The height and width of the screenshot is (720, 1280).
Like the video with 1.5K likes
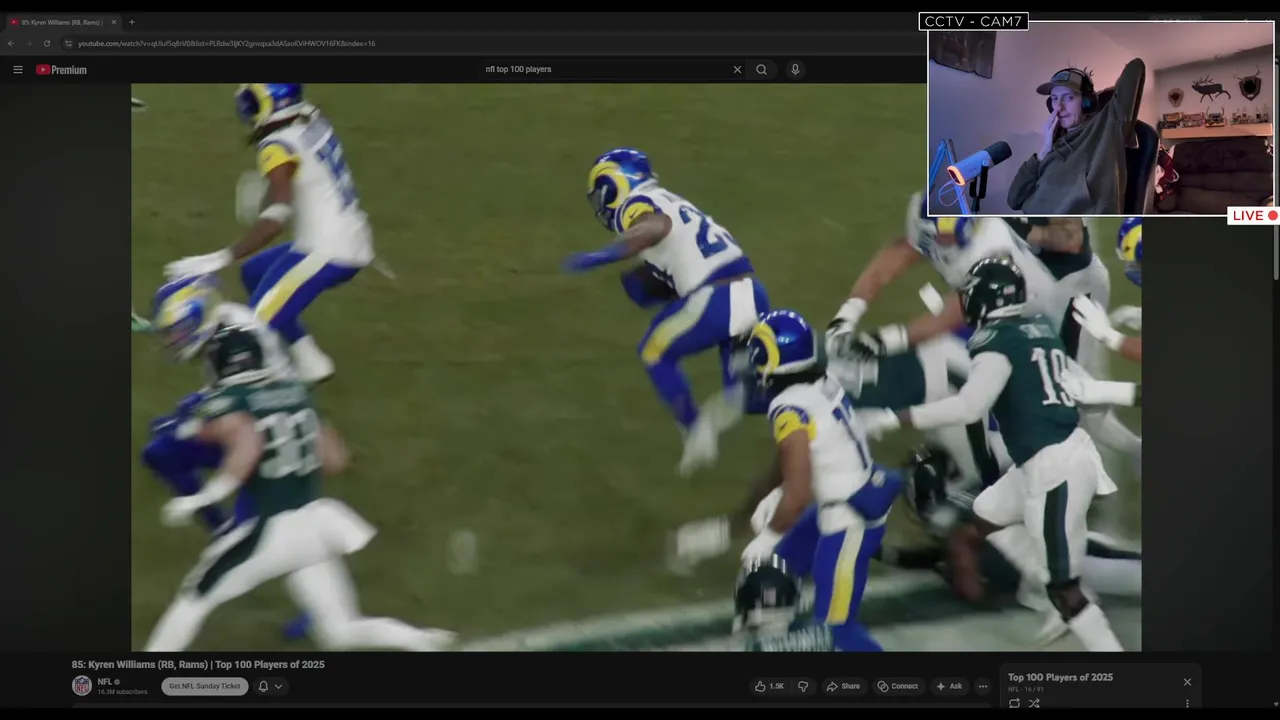[770, 686]
